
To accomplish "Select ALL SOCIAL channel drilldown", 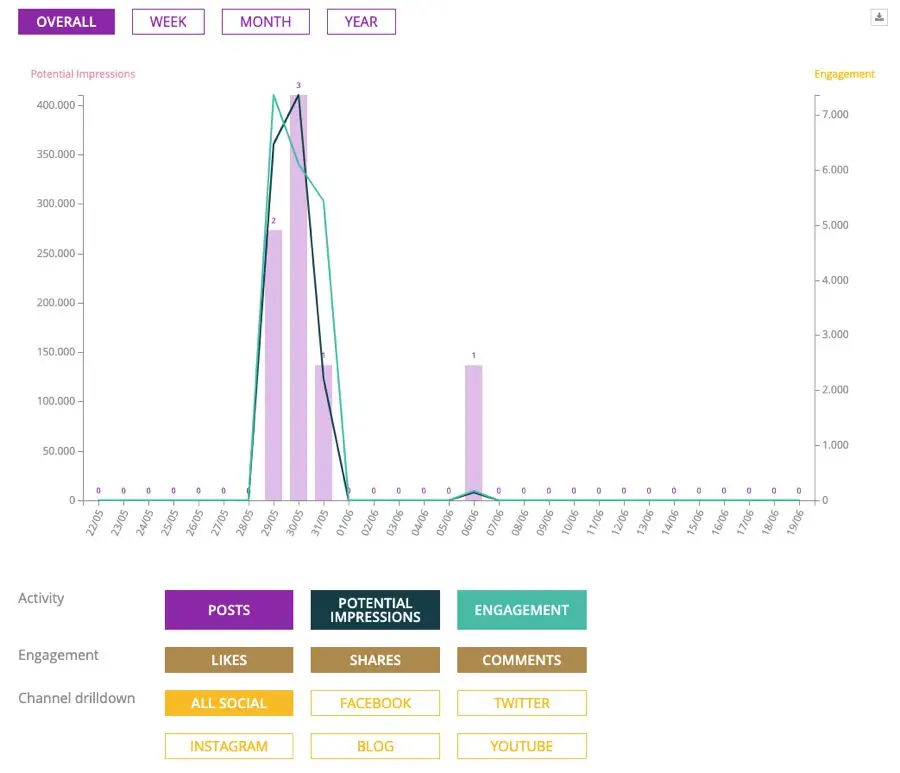I will (229, 703).
